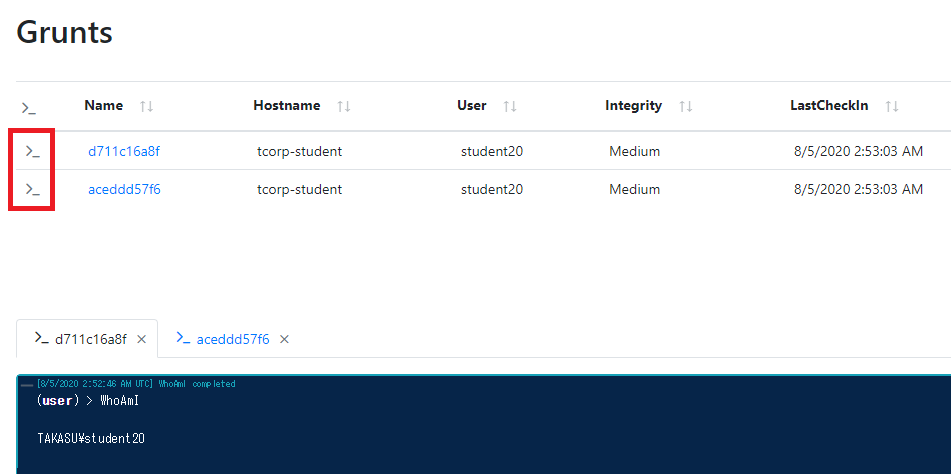Click check-in timestamp in d711c16a8f row
Screen dimensions: 951x474
pos(858,152)
